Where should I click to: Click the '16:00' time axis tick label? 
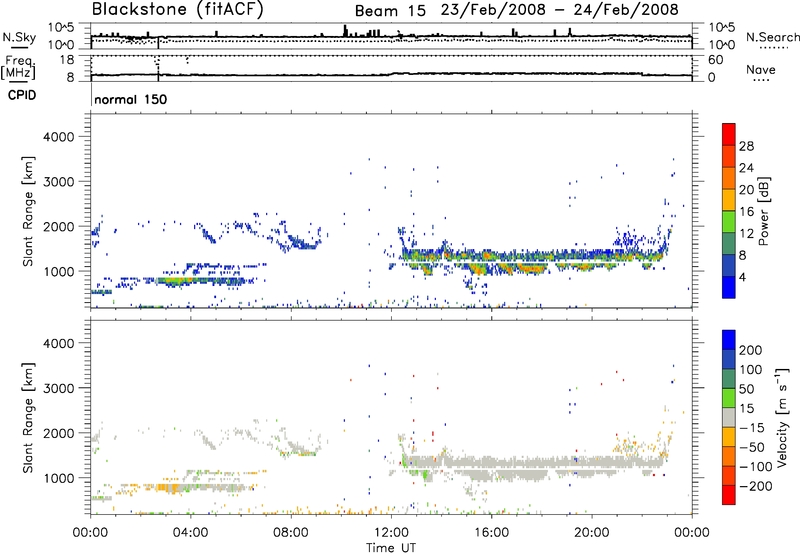[491, 533]
